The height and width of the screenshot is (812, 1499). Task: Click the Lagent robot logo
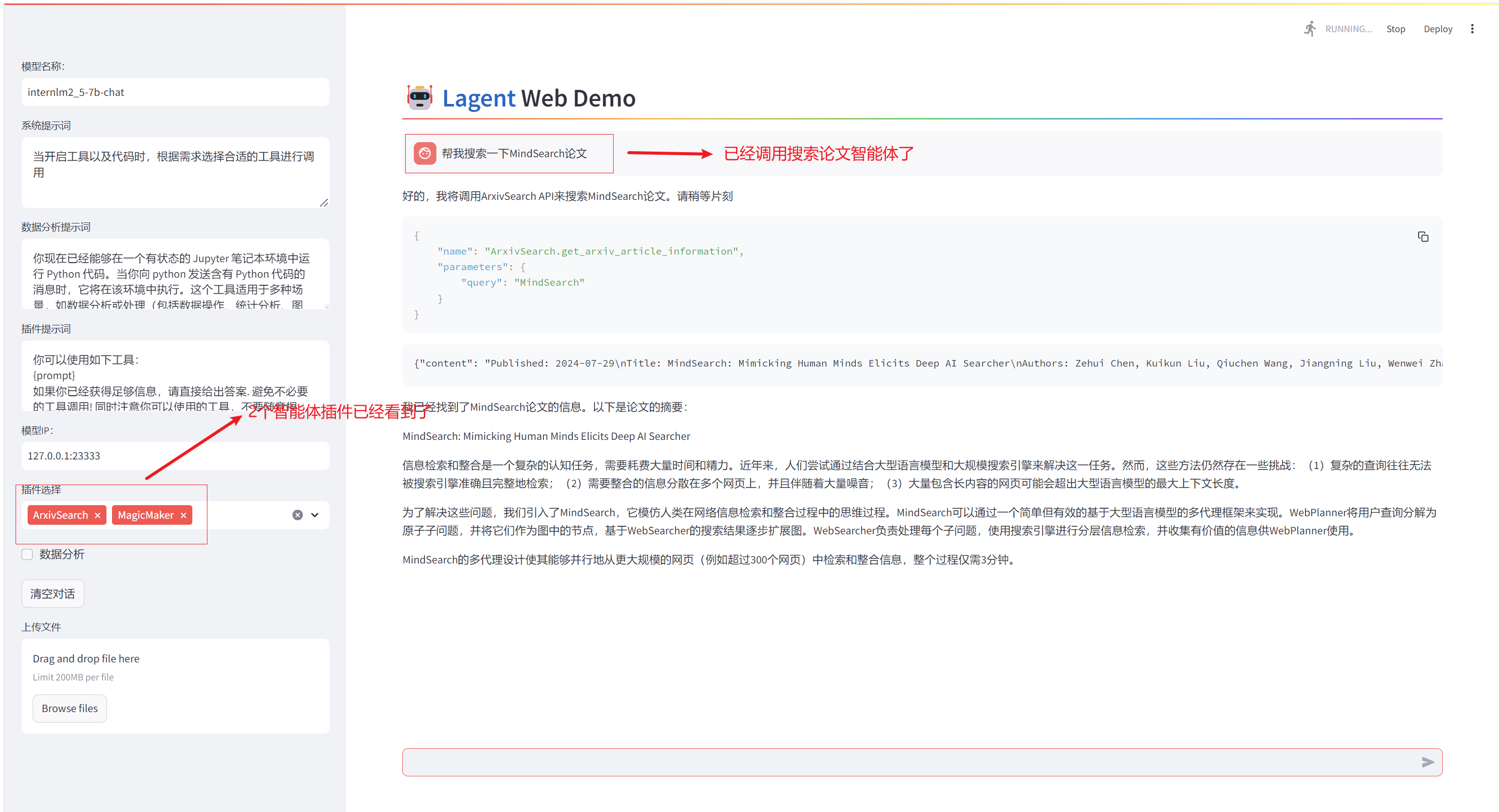[x=419, y=97]
